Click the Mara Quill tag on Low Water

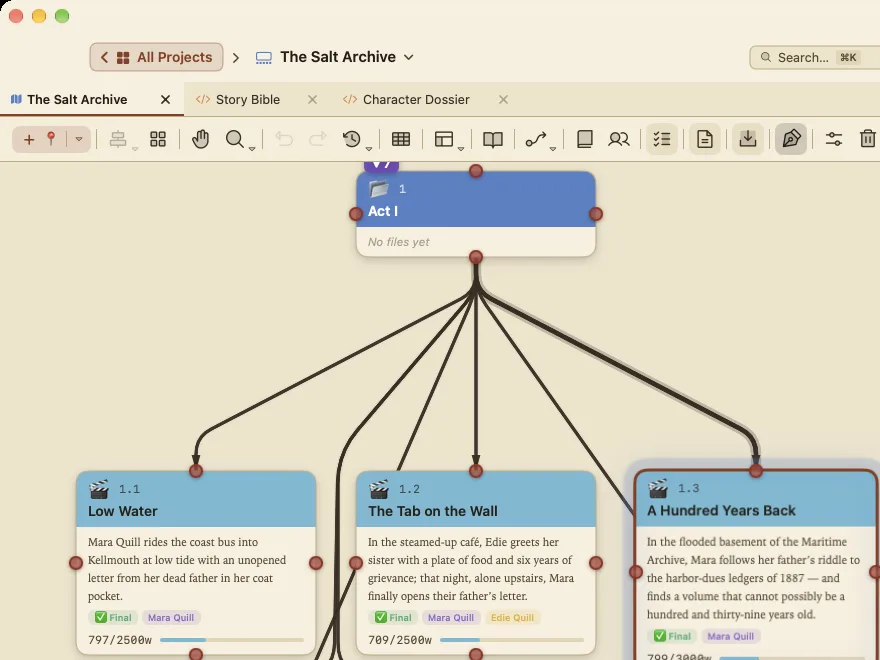click(x=171, y=617)
